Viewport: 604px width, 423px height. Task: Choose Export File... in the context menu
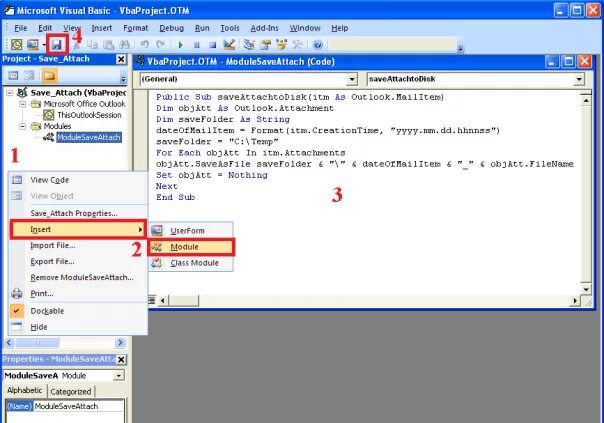coord(78,262)
